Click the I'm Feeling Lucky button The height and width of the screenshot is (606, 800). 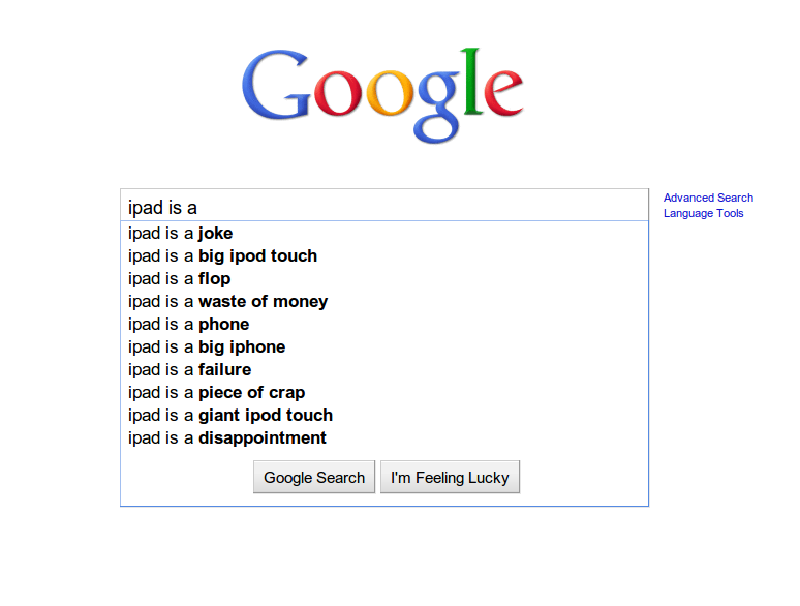click(450, 477)
